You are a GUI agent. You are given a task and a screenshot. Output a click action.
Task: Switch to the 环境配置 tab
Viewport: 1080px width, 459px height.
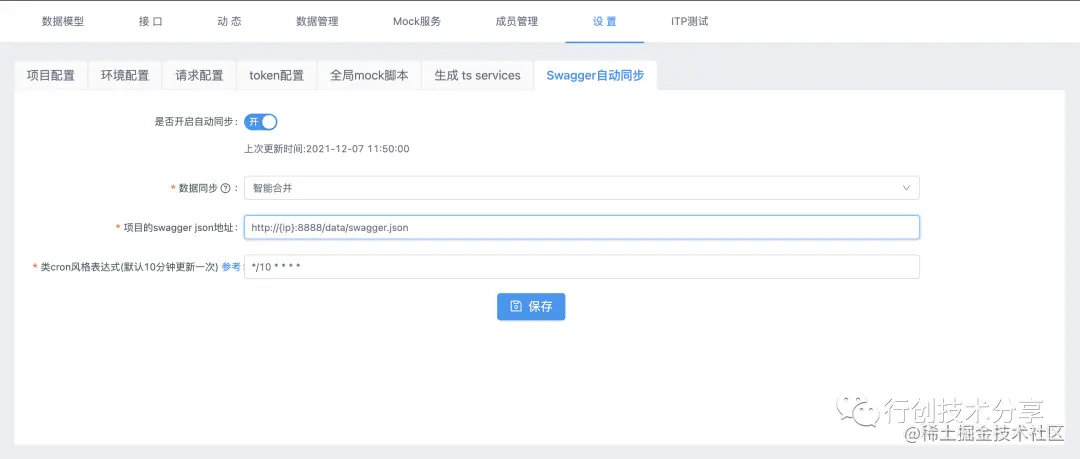click(x=125, y=75)
